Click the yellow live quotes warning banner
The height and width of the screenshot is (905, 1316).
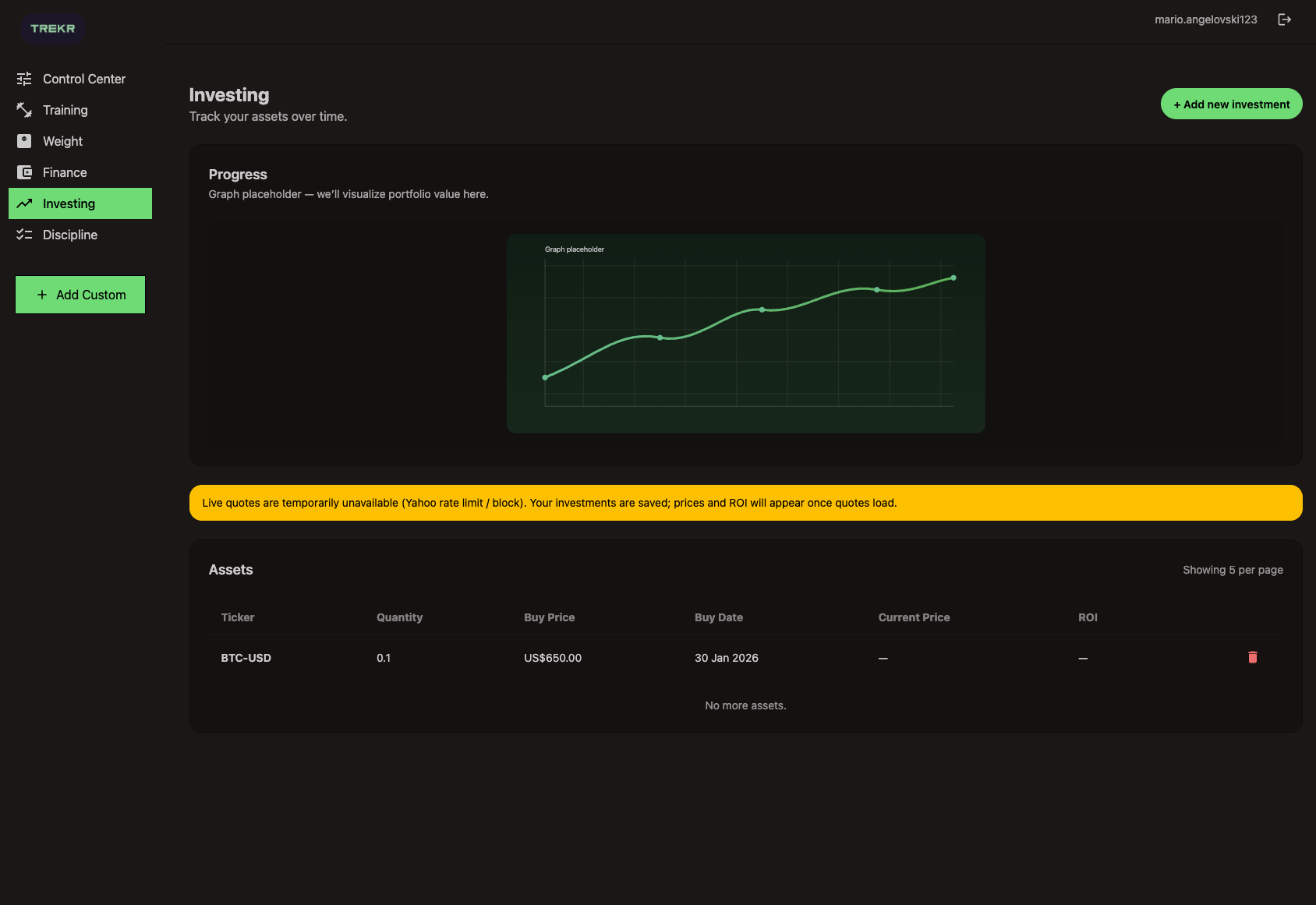[745, 503]
